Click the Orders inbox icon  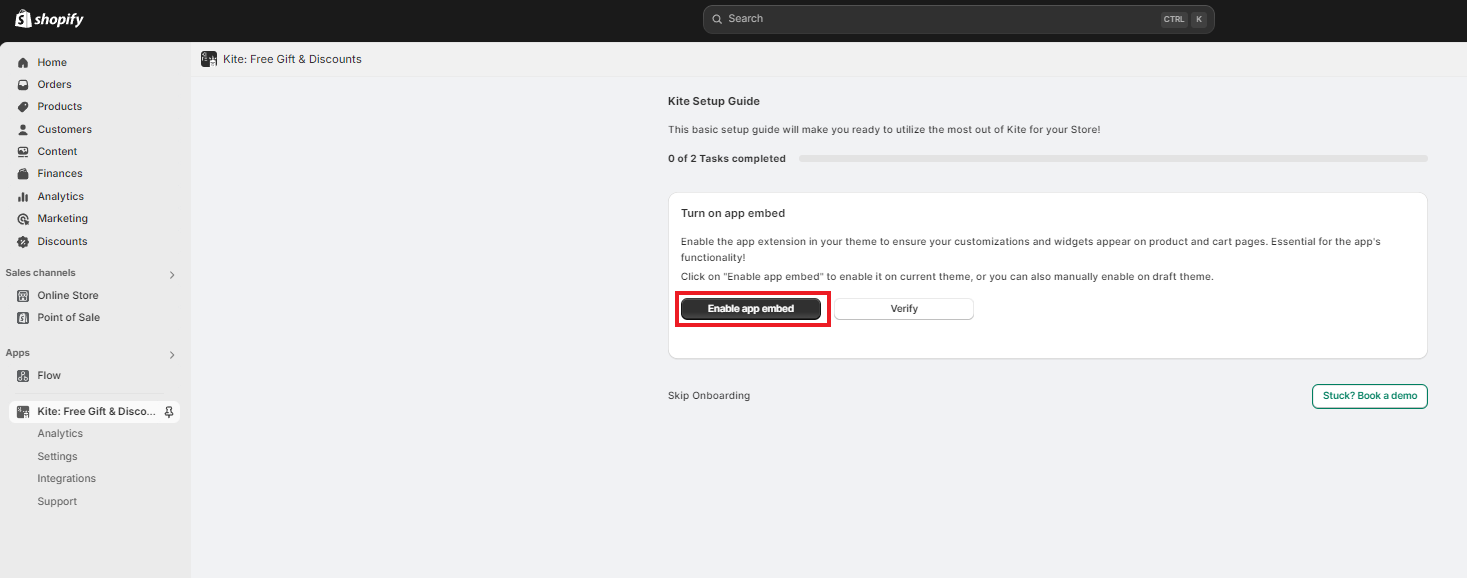[23, 85]
